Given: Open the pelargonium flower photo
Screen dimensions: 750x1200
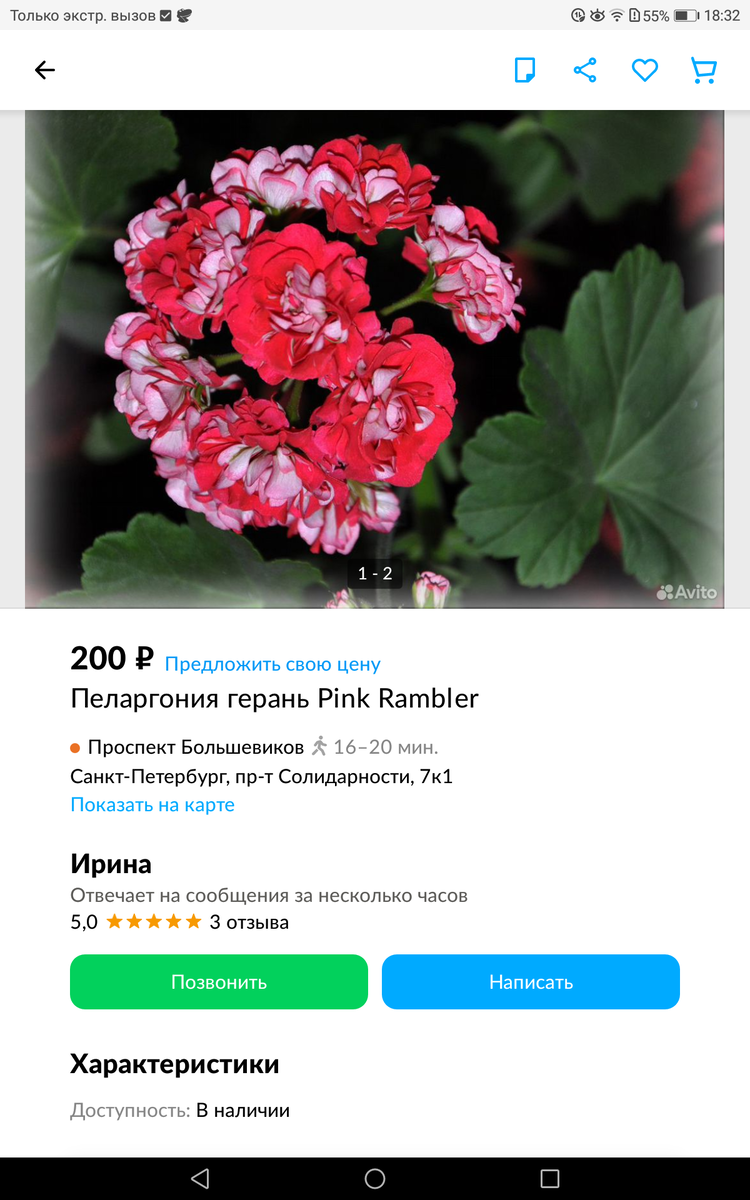Looking at the screenshot, I should (374, 358).
